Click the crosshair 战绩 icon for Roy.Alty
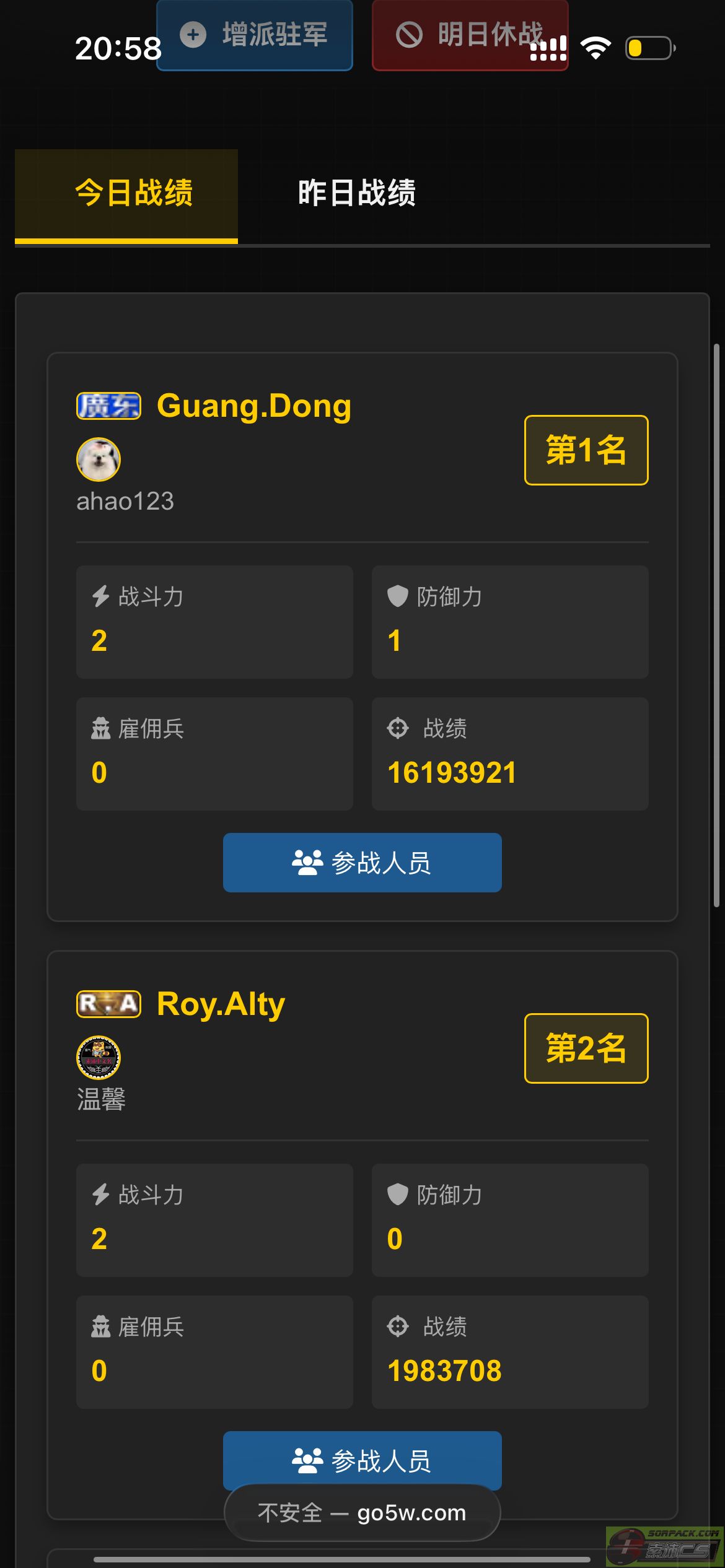The image size is (725, 1568). click(x=398, y=1326)
